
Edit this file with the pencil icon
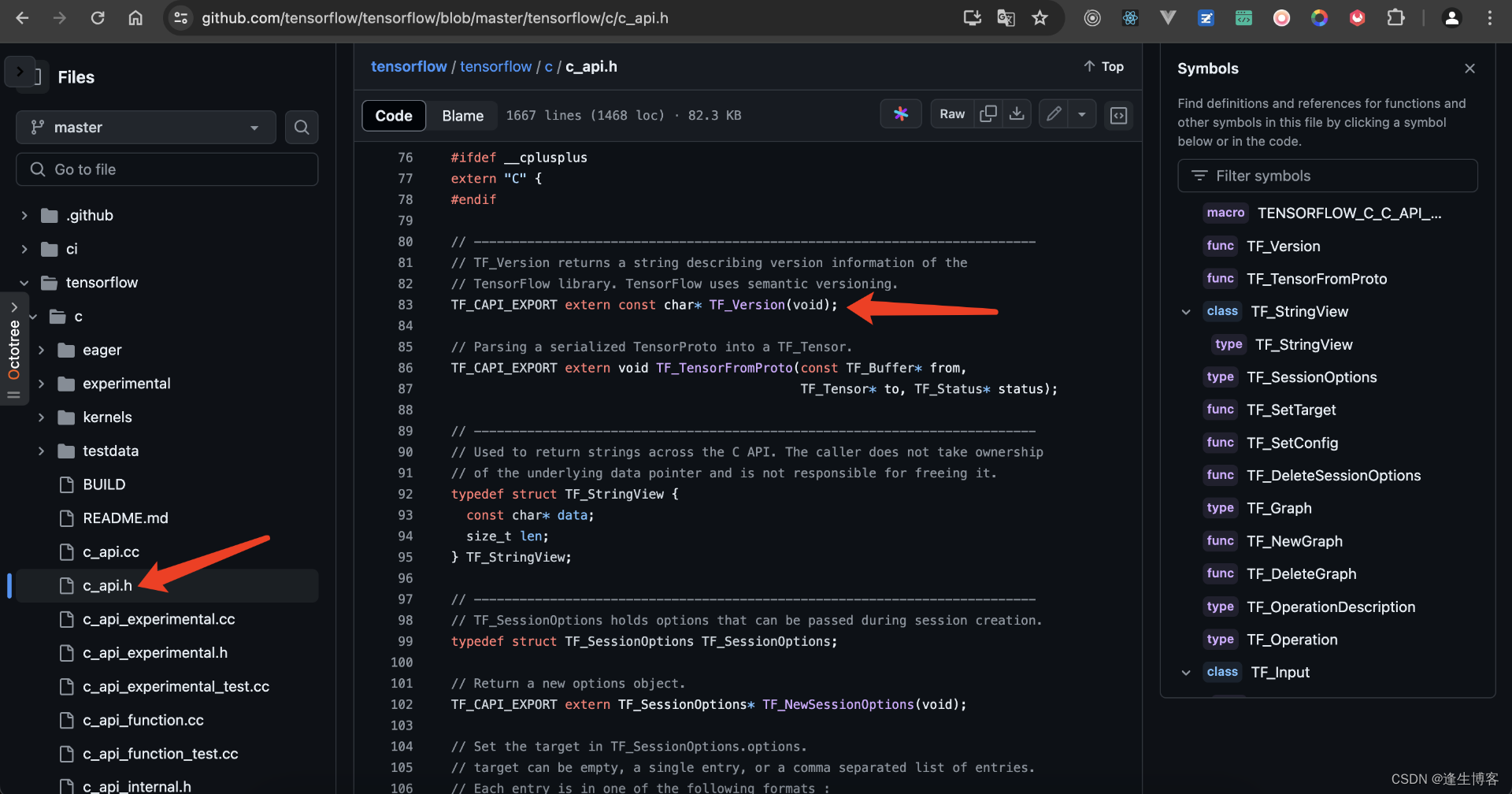pos(1054,113)
